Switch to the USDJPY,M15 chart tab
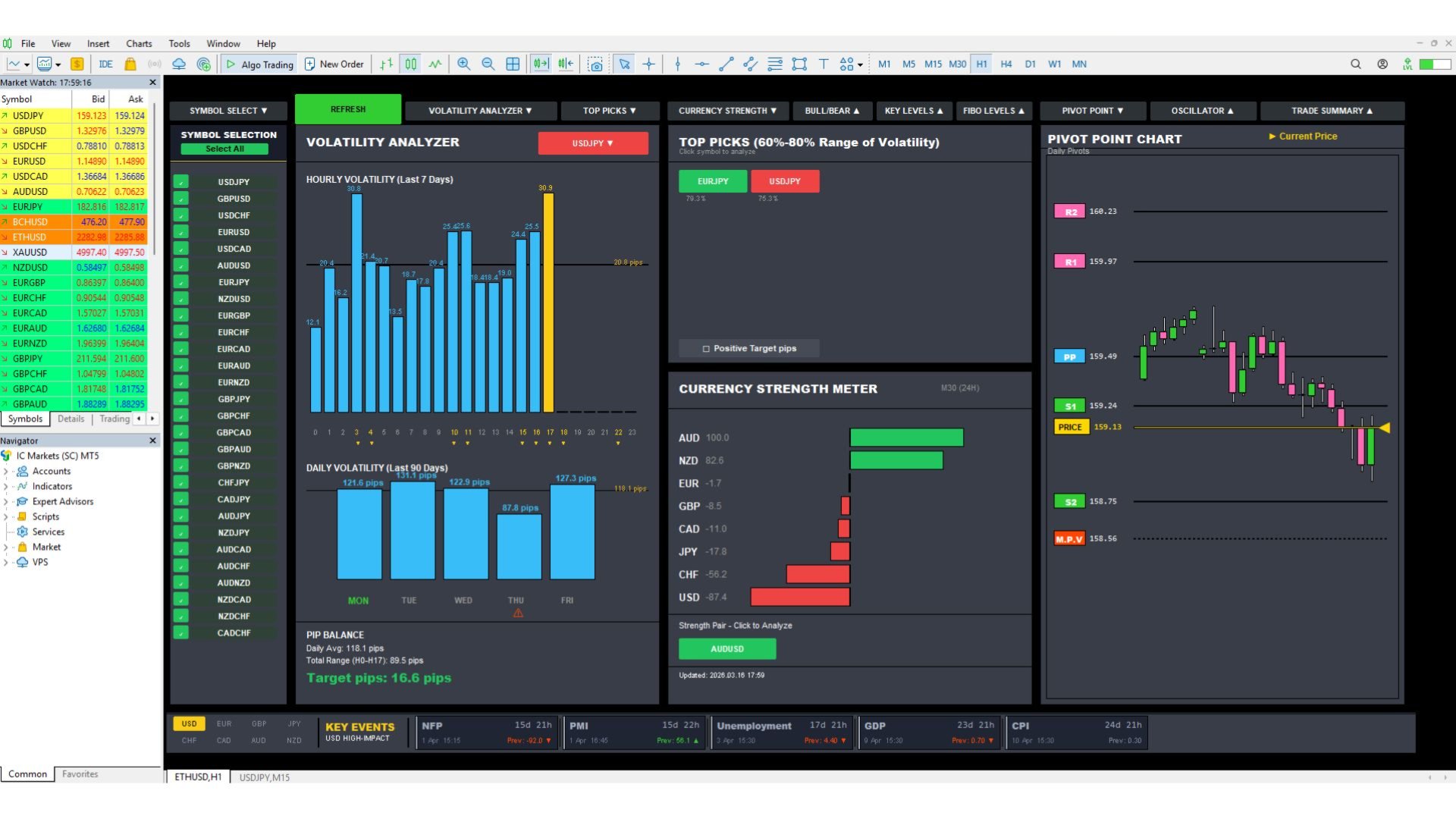The image size is (1456, 819). (x=264, y=777)
